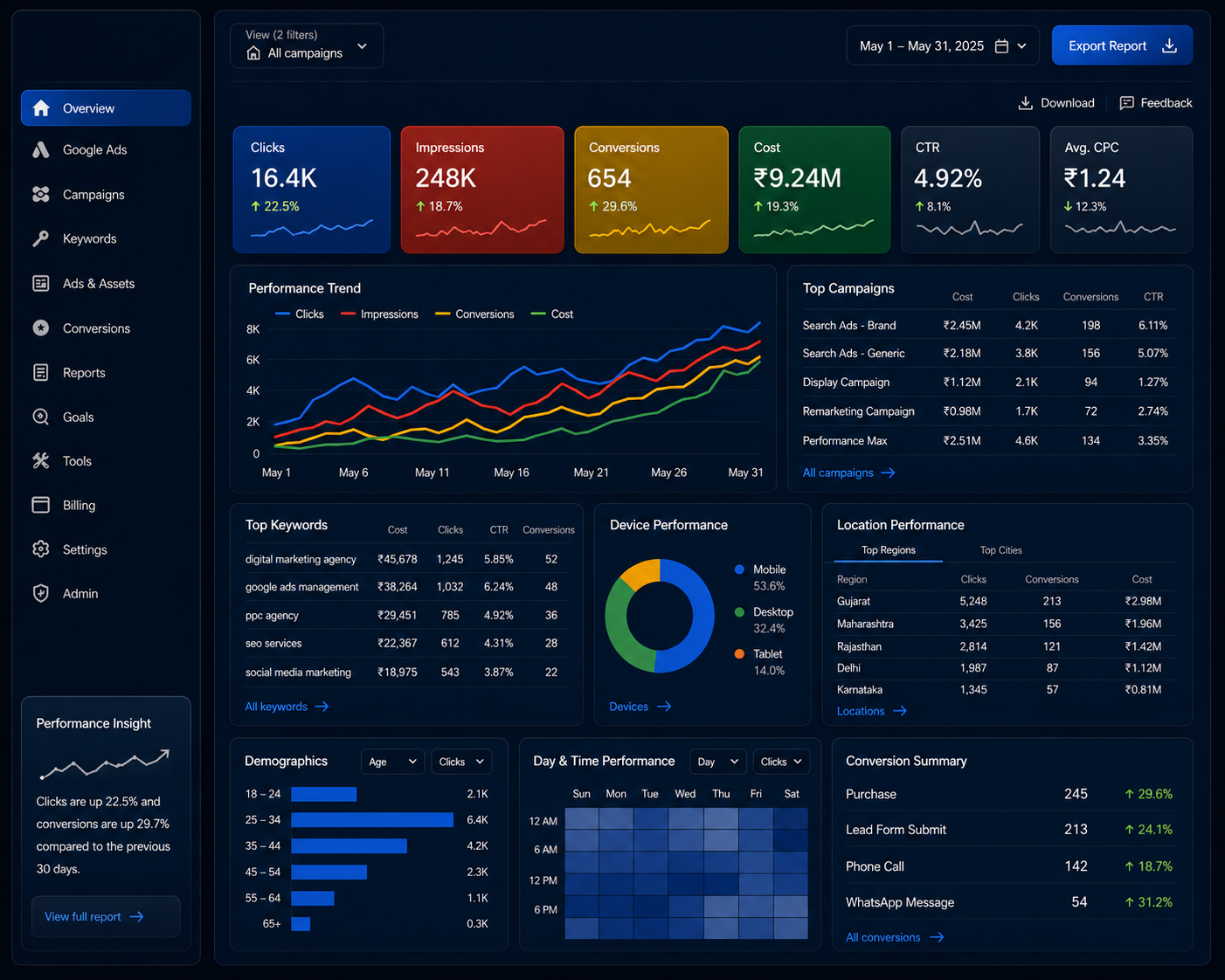
Task: Click the Saturday 12 AM heatmap cell
Action: click(x=791, y=818)
